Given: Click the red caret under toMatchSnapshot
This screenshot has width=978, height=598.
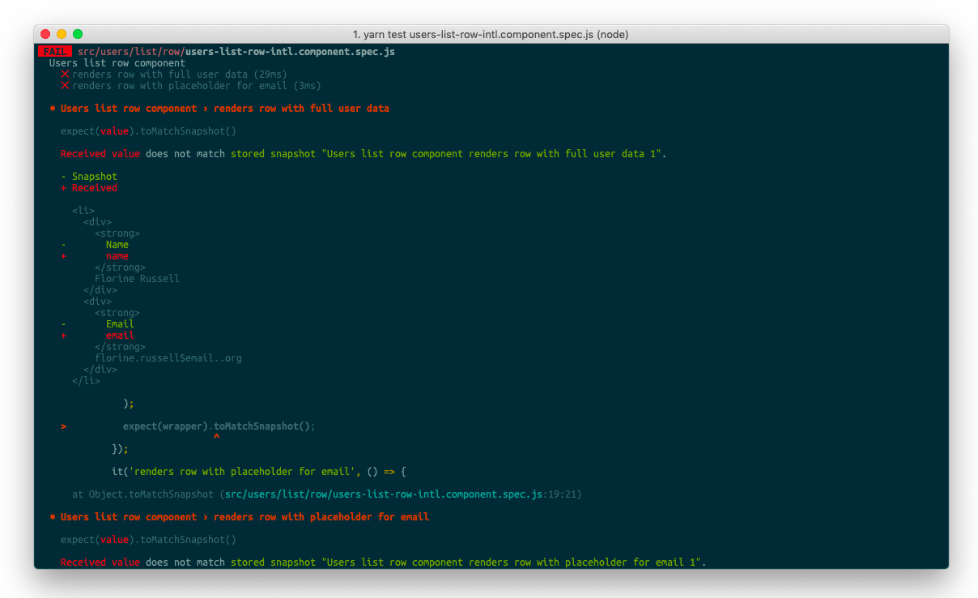Looking at the screenshot, I should coord(216,438).
